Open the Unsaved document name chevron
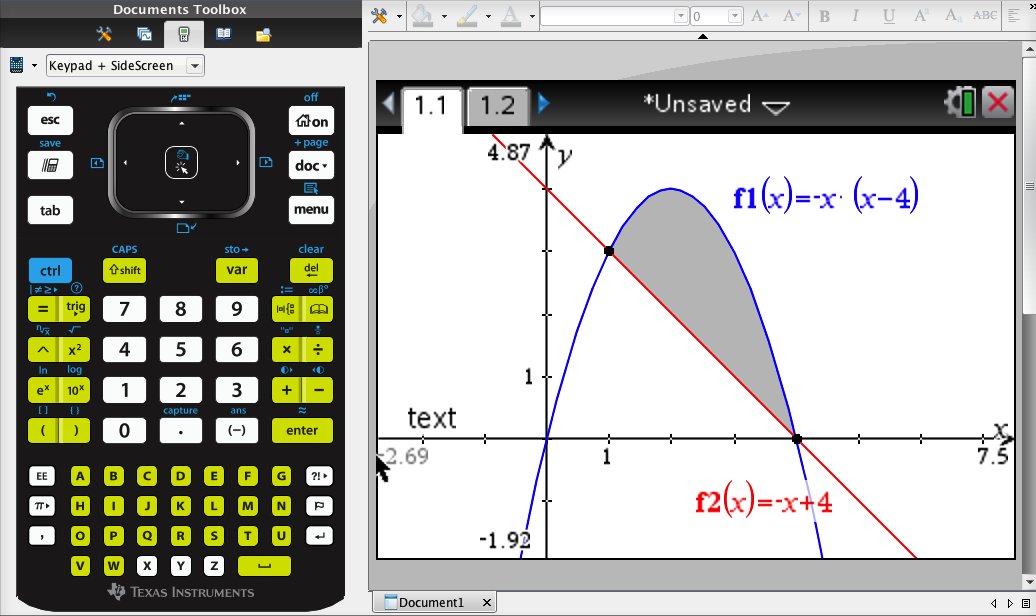1036x616 pixels. click(779, 106)
